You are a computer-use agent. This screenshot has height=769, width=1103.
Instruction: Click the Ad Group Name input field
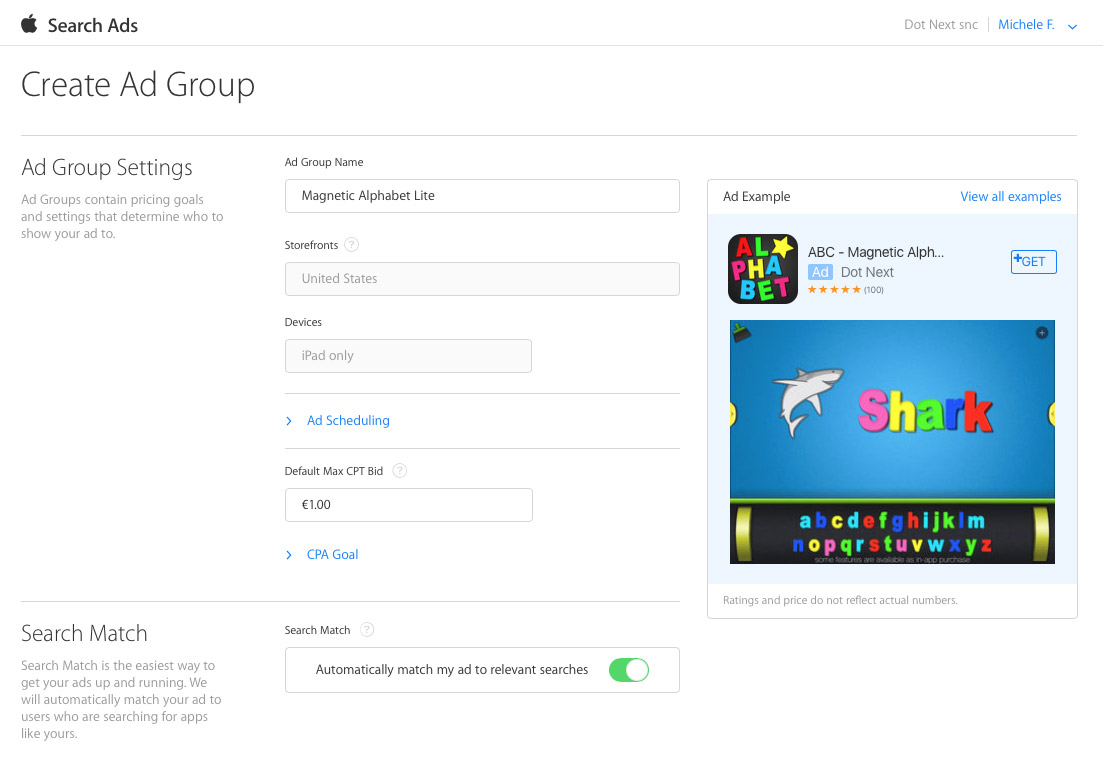click(482, 196)
